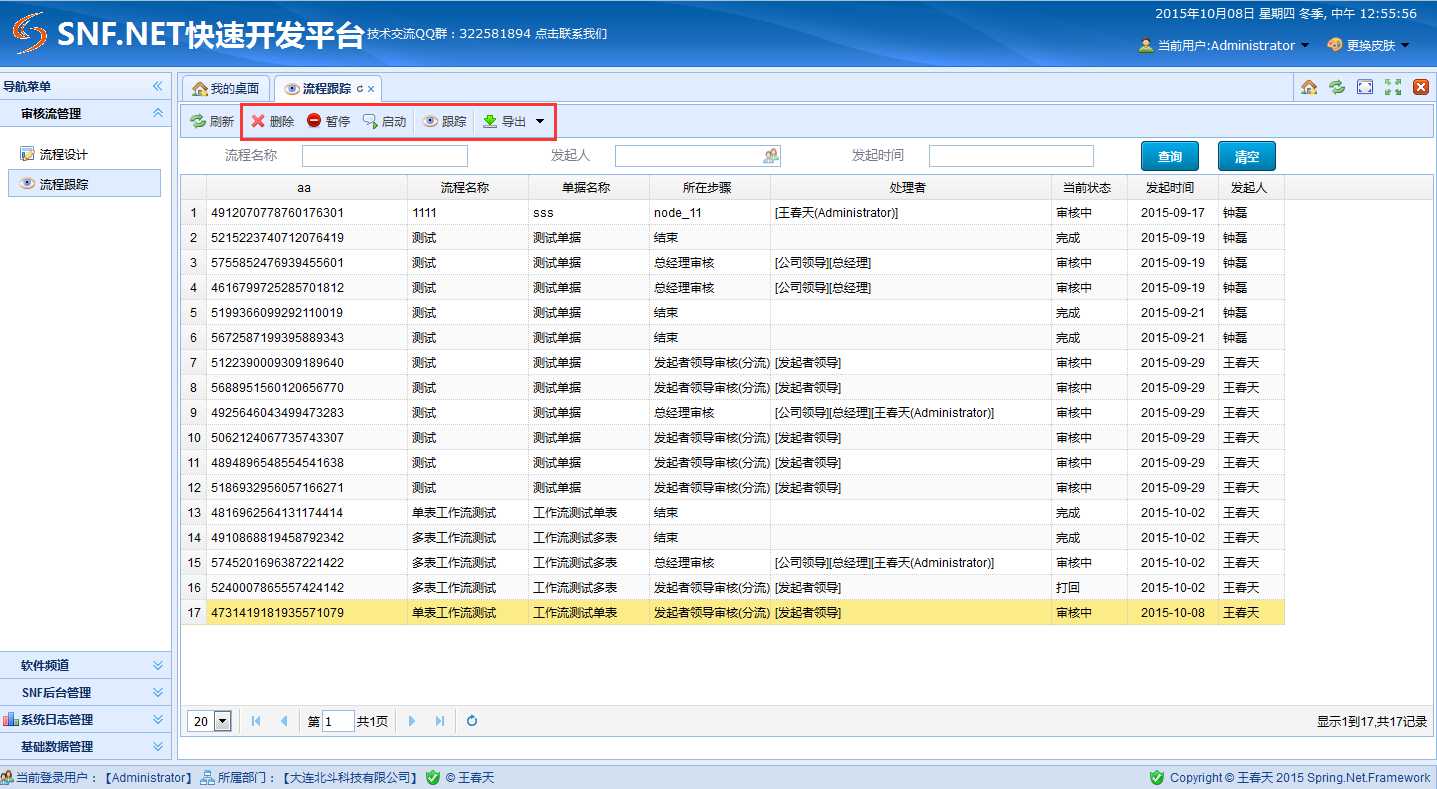This screenshot has height=789, width=1437.
Task: Sort by the 流程名称 column header
Action: coord(468,187)
